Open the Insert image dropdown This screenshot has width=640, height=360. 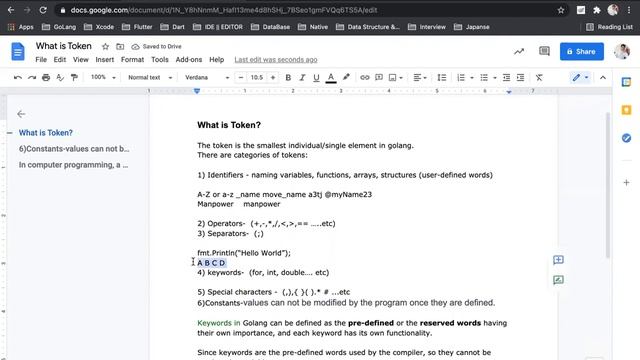coord(396,78)
